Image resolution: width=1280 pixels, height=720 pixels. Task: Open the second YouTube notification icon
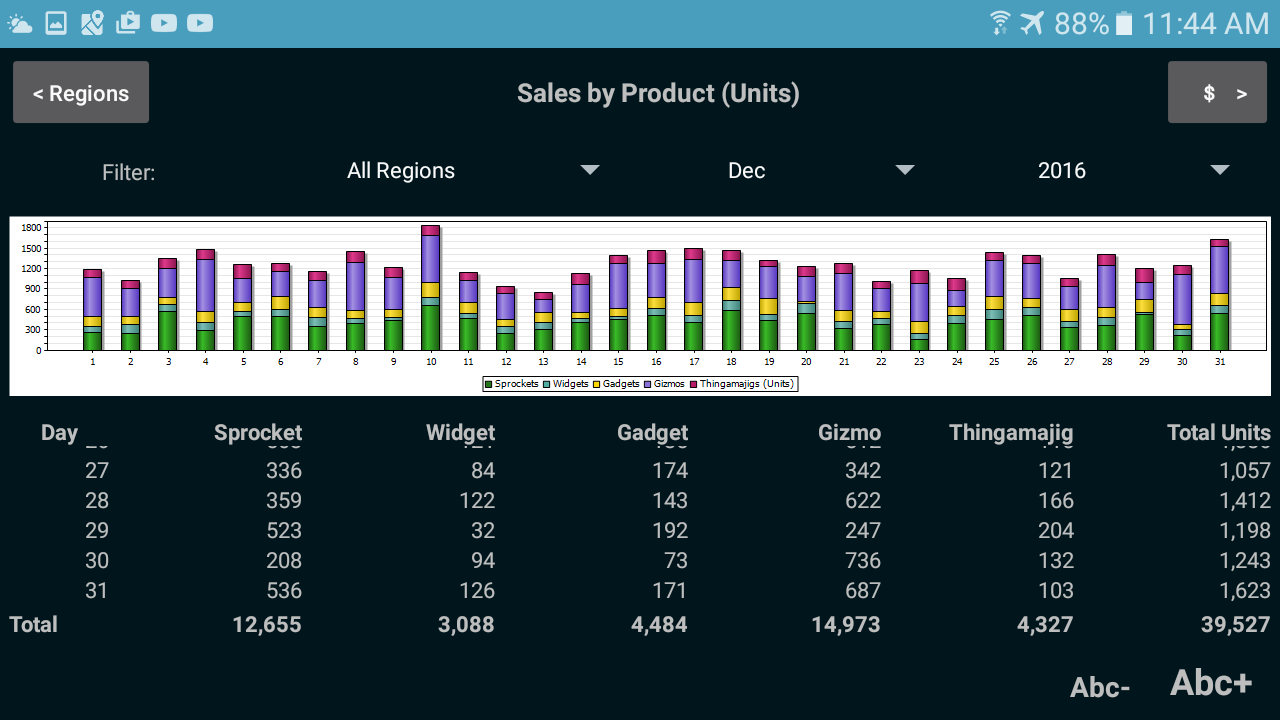198,21
